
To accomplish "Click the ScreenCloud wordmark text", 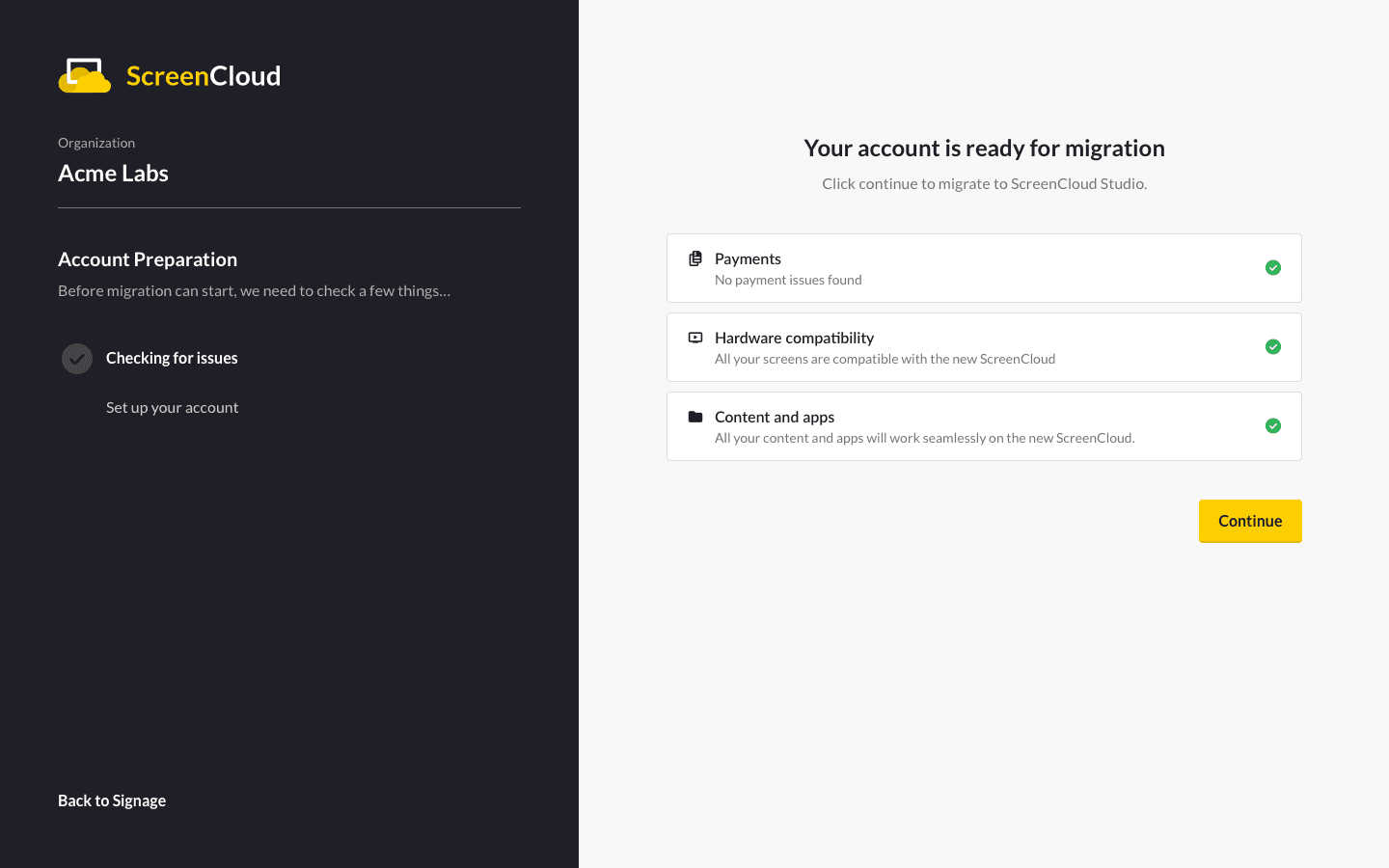I will coord(204,75).
